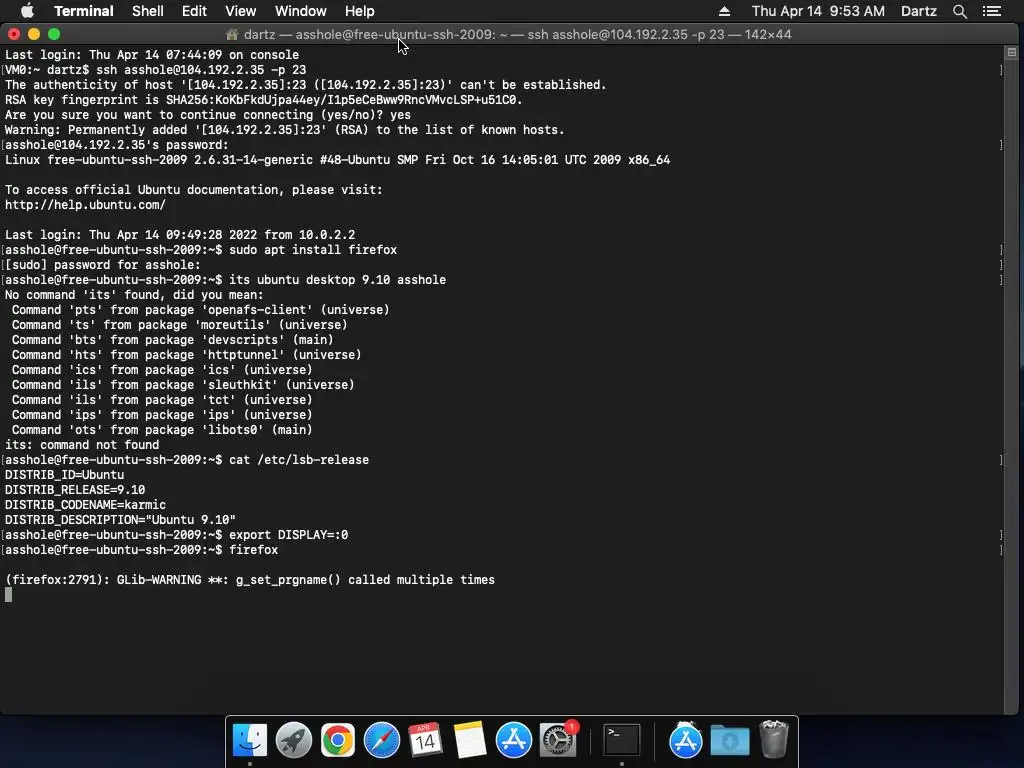Viewport: 1024px width, 768px height.
Task: Click the RSA key fingerprint line
Action: (x=264, y=100)
